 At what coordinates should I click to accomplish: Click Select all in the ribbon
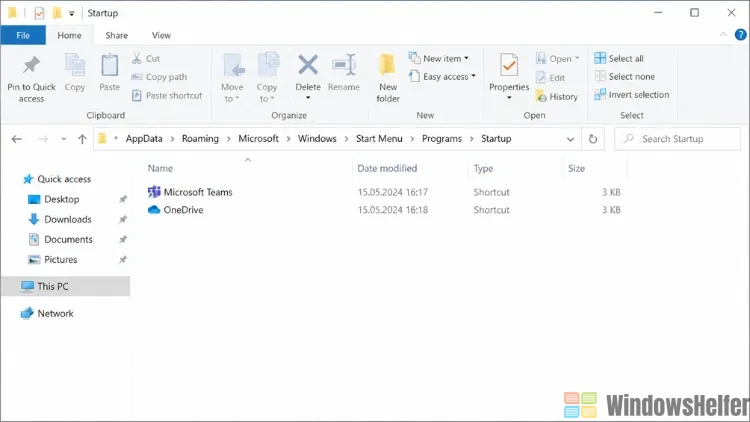tap(618, 58)
